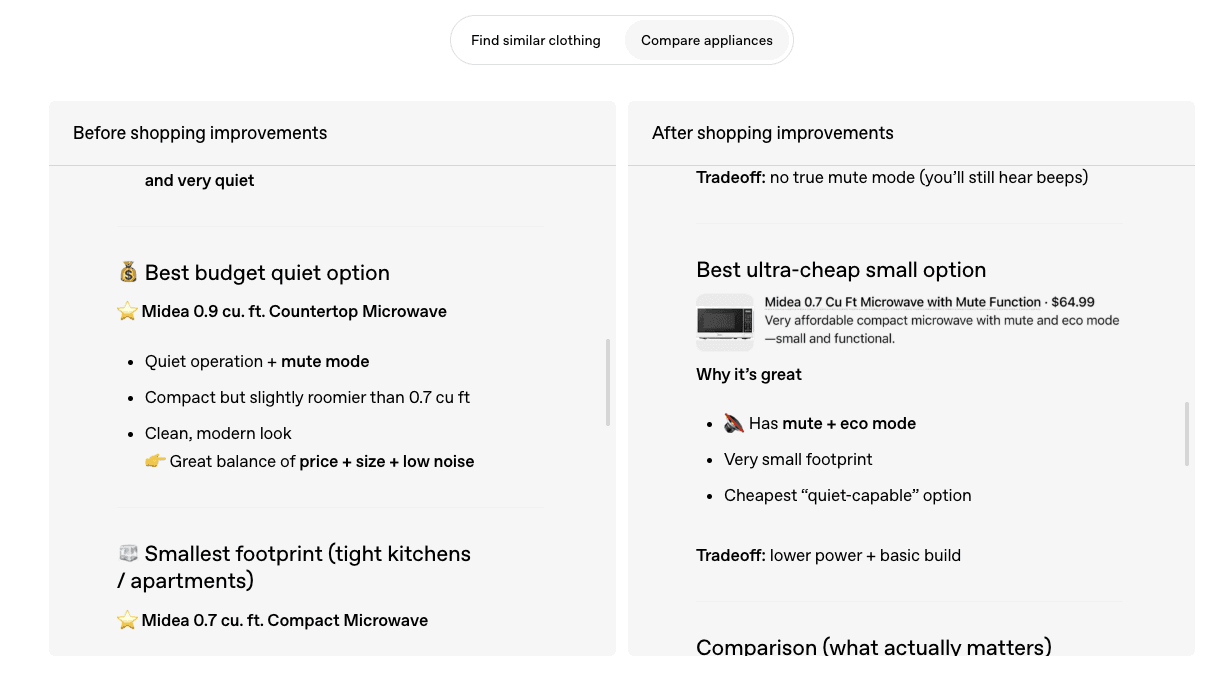Click the left panel scrollbar thumb

(608, 383)
